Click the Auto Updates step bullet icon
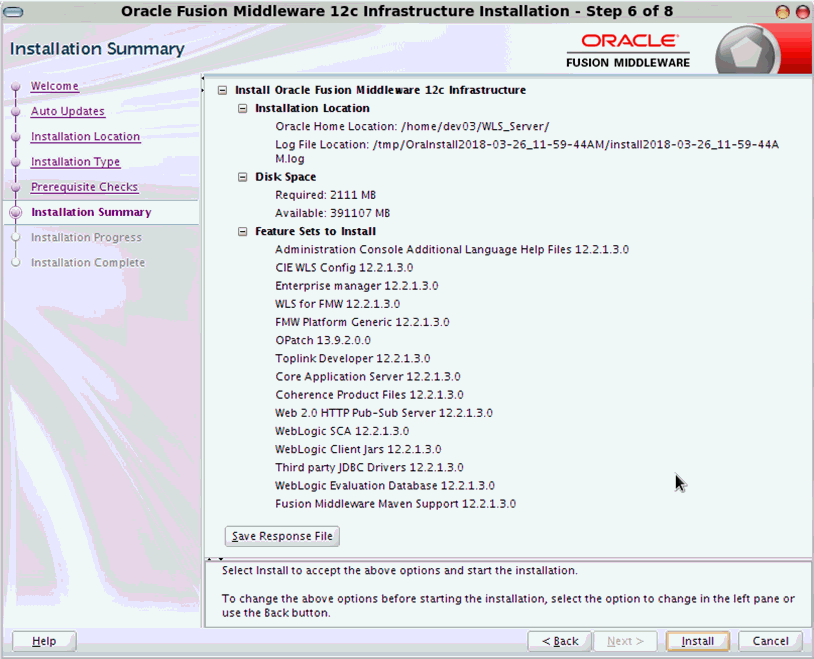814x659 pixels. (x=16, y=112)
